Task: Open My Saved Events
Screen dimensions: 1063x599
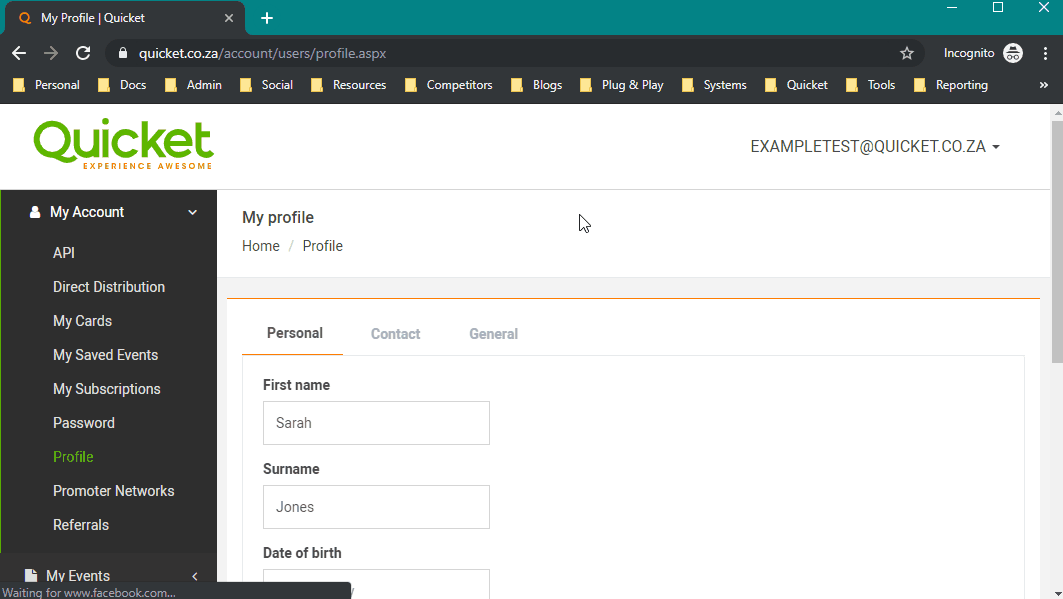Action: pos(106,355)
